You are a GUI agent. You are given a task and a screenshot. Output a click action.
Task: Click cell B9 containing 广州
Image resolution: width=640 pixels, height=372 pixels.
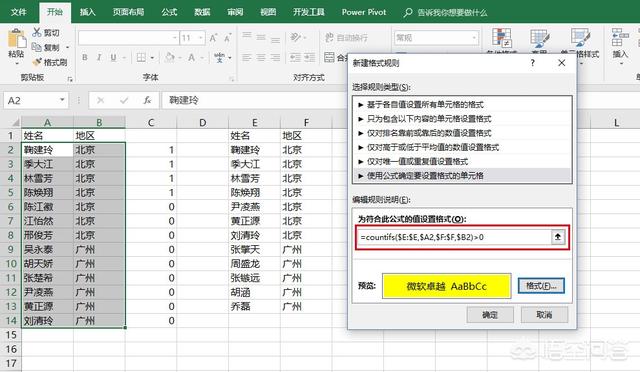tap(99, 249)
